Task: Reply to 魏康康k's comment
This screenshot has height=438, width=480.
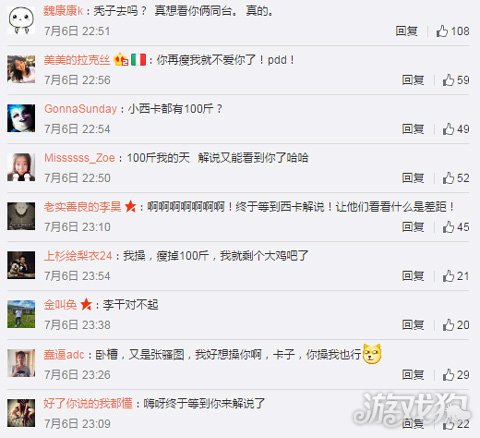Action: [x=406, y=31]
